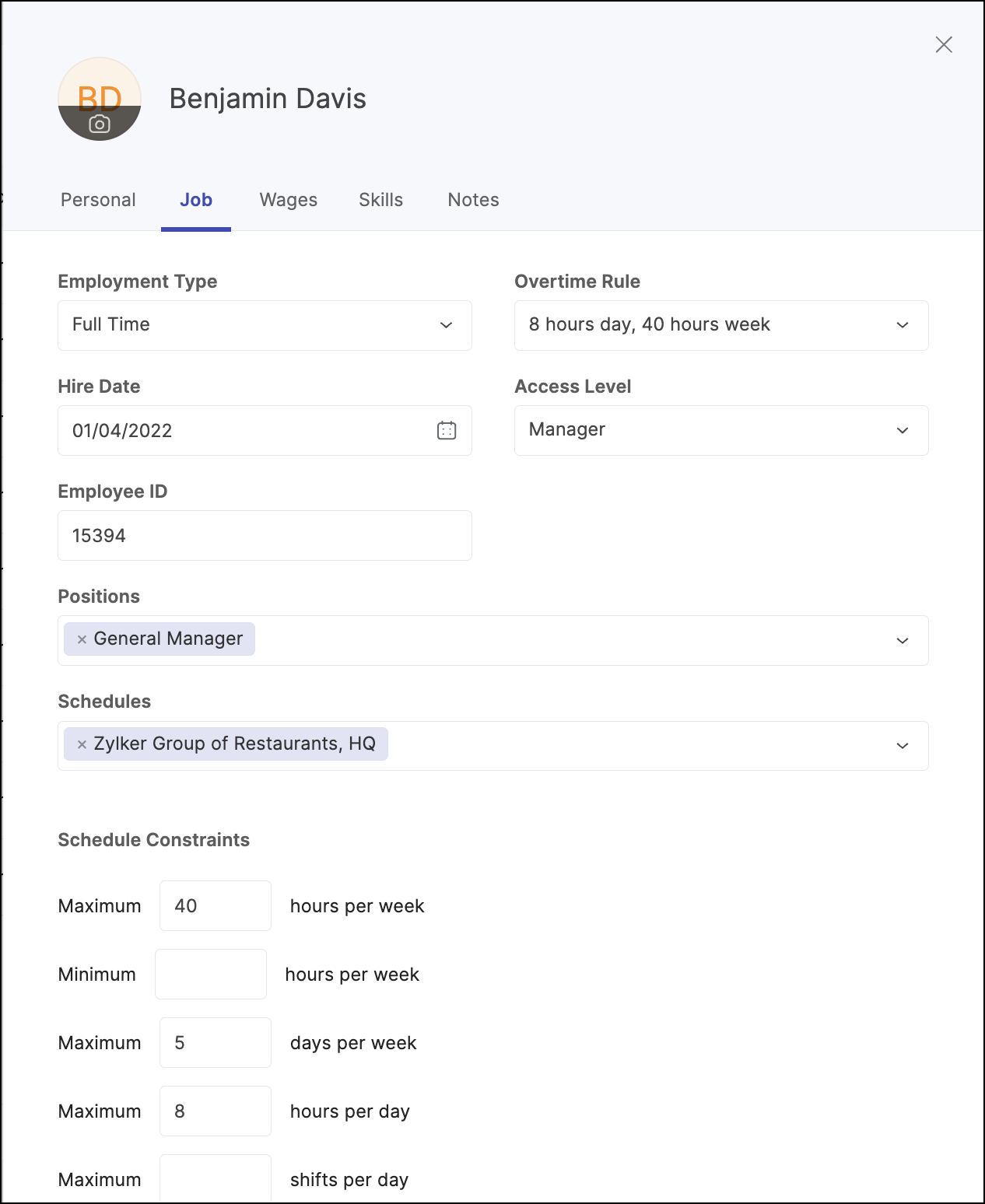Viewport: 985px width, 1204px height.
Task: Close the Benjamin Davis employee panel
Action: (944, 44)
